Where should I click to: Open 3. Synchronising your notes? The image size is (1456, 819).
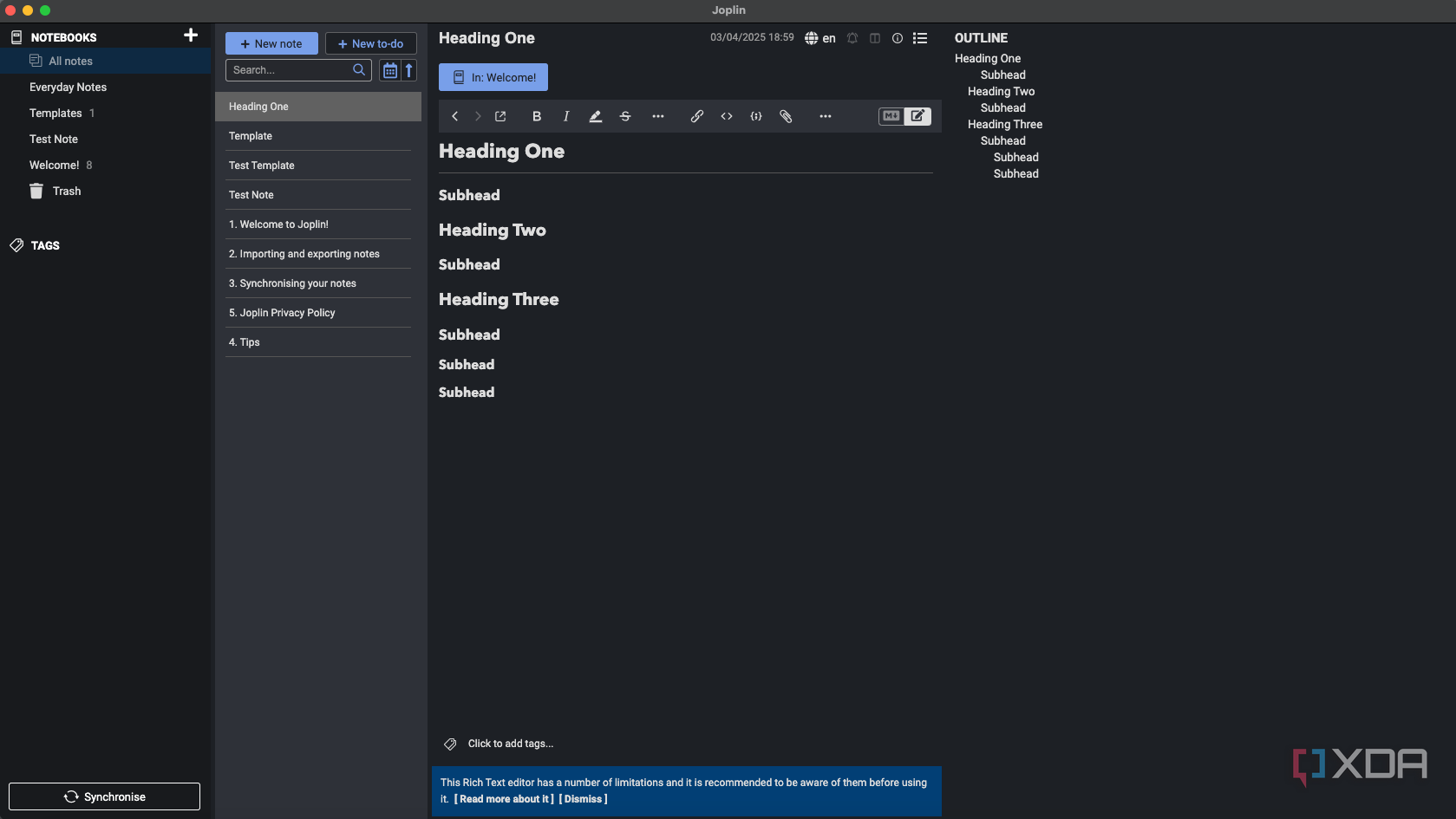point(318,283)
